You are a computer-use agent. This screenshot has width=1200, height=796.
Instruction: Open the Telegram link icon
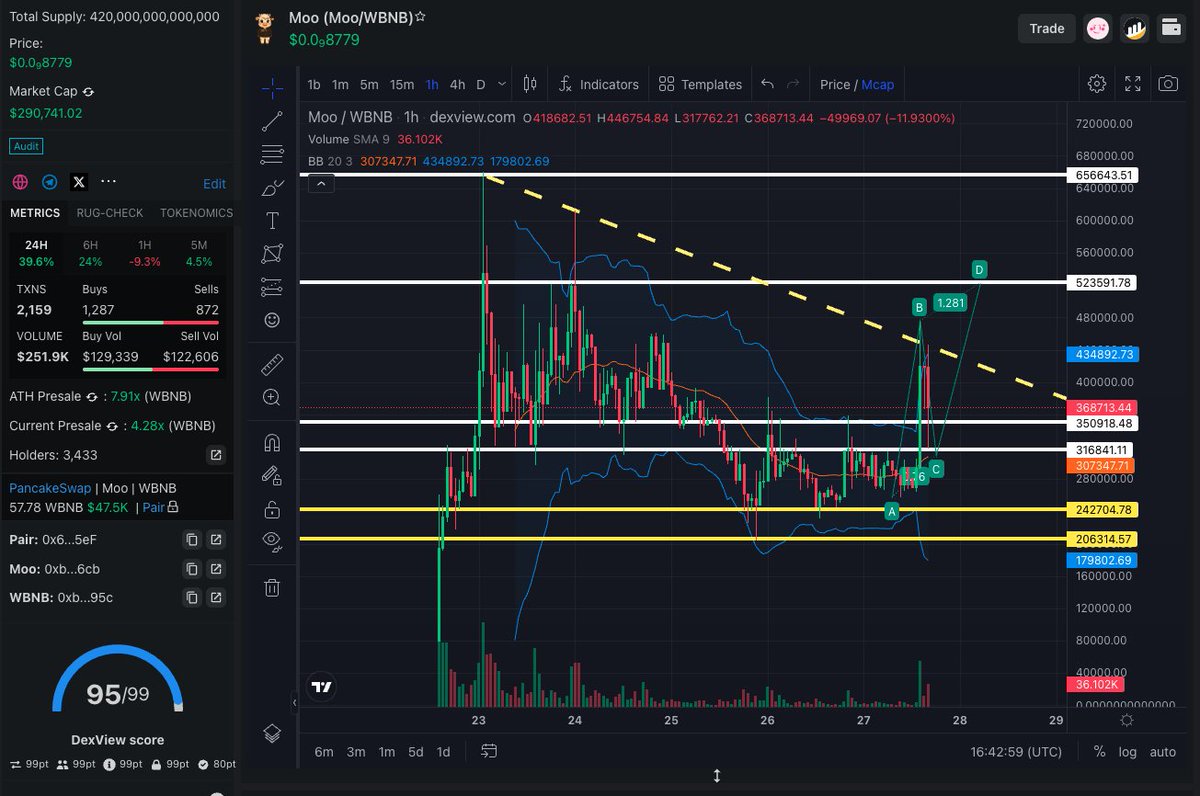[x=49, y=182]
